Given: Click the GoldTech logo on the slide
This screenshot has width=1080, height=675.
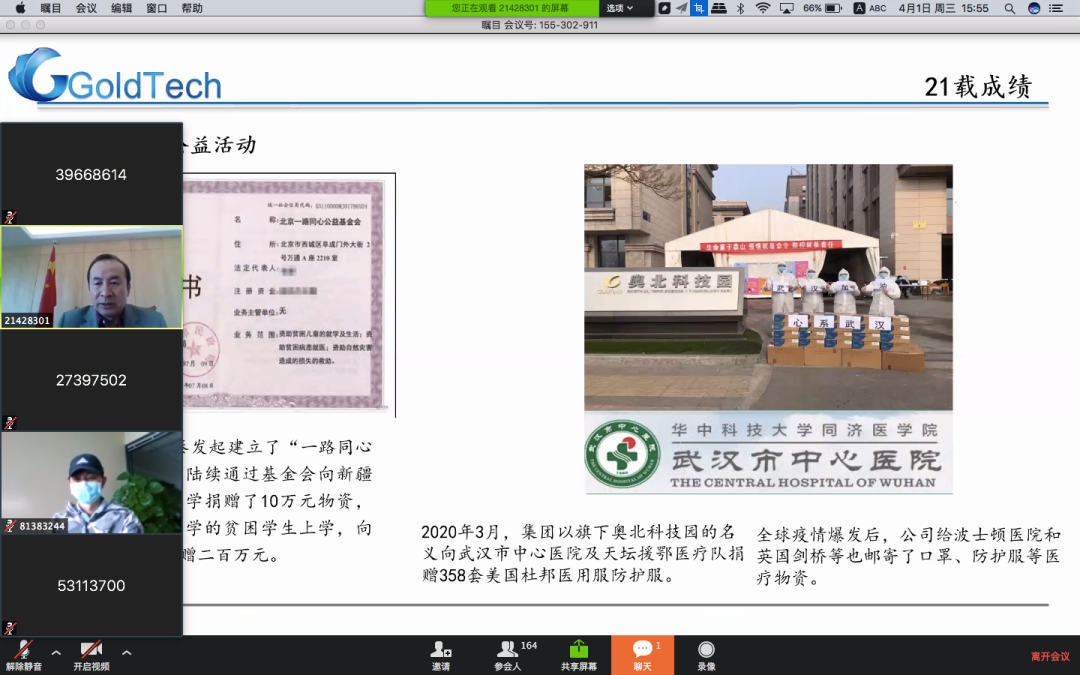Looking at the screenshot, I should (x=115, y=76).
